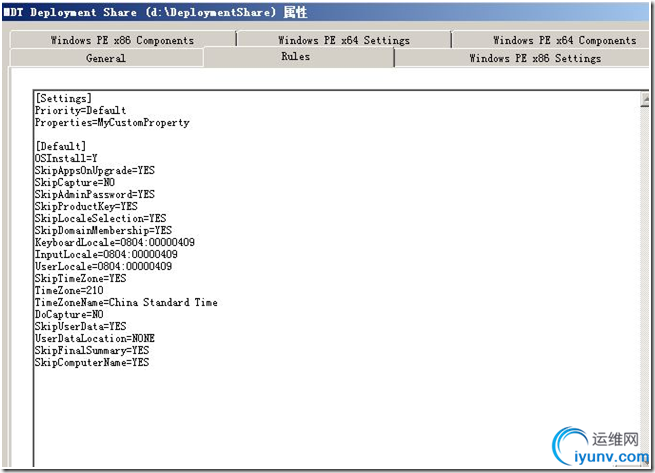
Task: Click the SkipAppsOnUpgrade=YES line
Action: (x=95, y=170)
